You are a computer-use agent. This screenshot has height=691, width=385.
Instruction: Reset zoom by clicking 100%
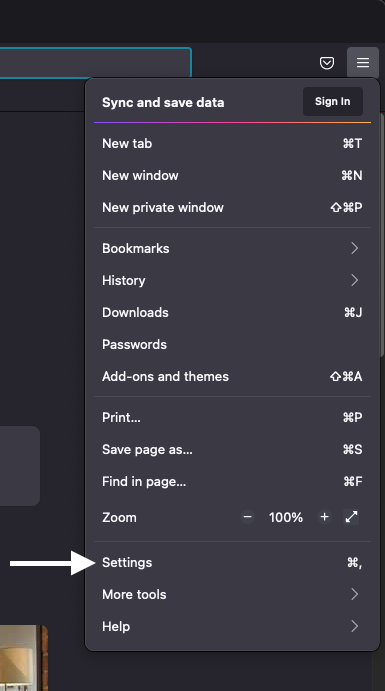286,517
